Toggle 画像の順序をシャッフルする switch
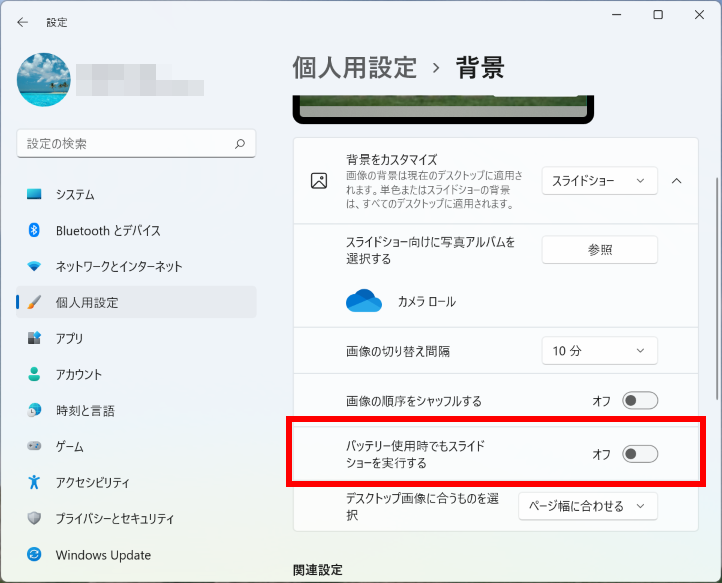722x583 pixels. pos(640,401)
